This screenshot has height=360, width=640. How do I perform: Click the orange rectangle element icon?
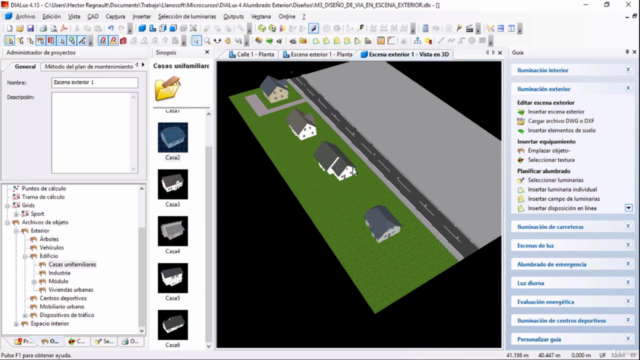tap(381, 40)
